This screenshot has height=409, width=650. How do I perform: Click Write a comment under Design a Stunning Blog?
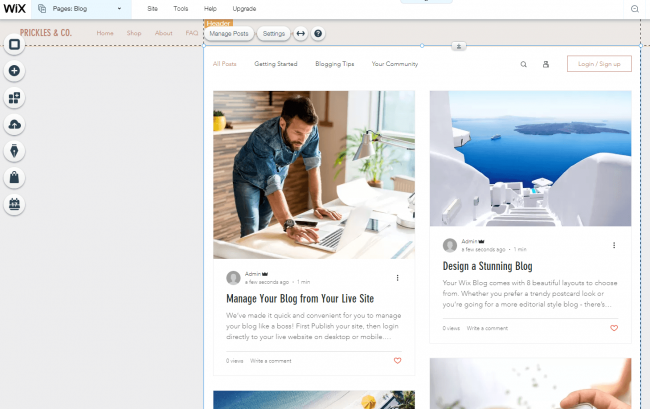pyautogui.click(x=487, y=328)
